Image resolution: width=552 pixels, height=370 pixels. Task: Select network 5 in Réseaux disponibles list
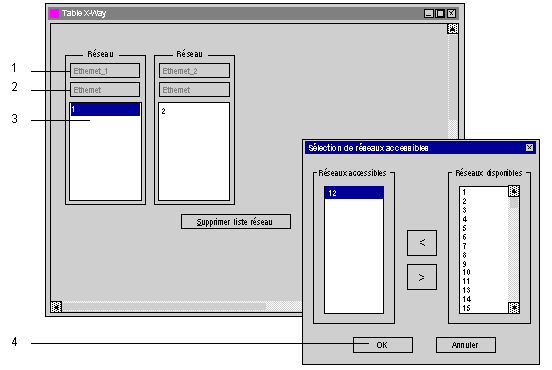point(464,228)
